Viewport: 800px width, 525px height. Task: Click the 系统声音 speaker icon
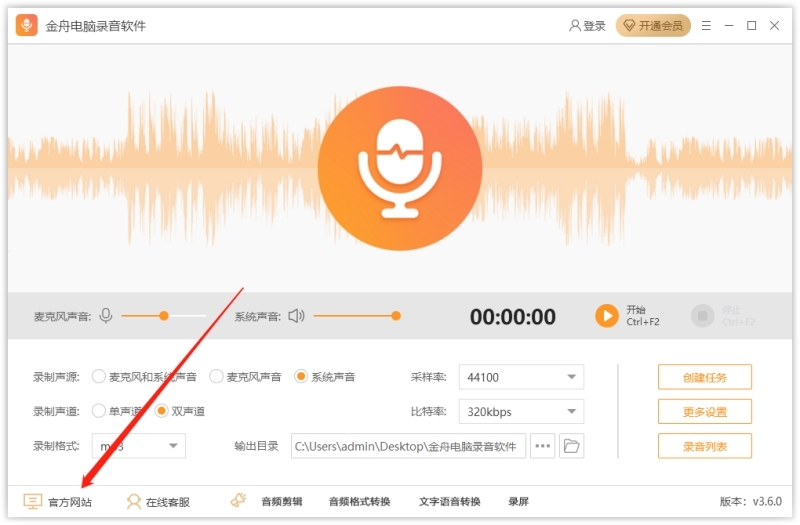pos(296,316)
